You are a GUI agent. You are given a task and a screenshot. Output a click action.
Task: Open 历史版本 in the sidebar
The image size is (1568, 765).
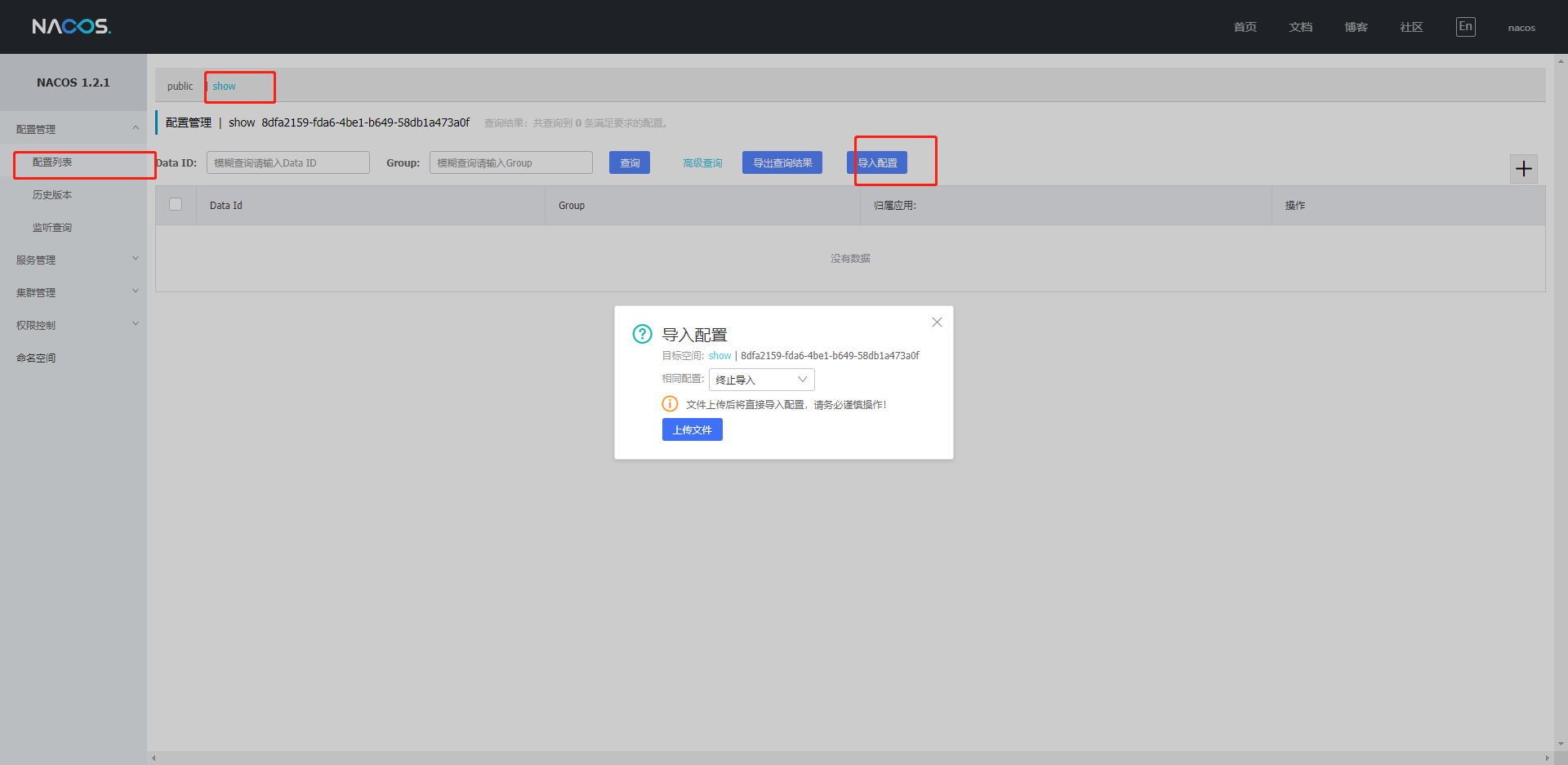[x=52, y=195]
